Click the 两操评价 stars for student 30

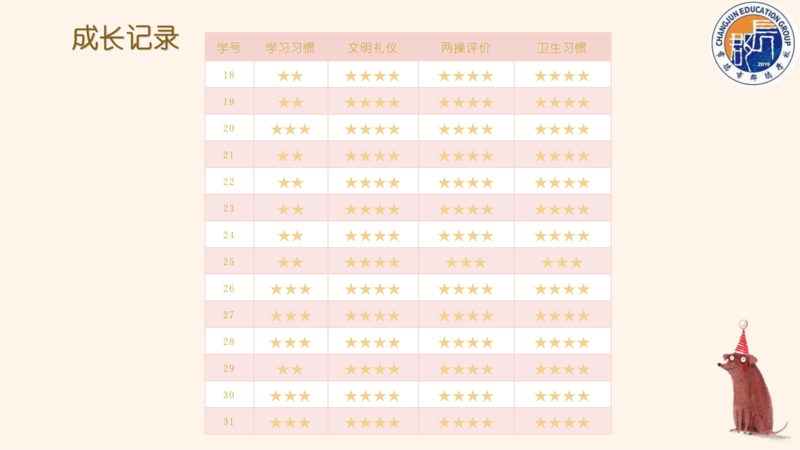coord(466,396)
